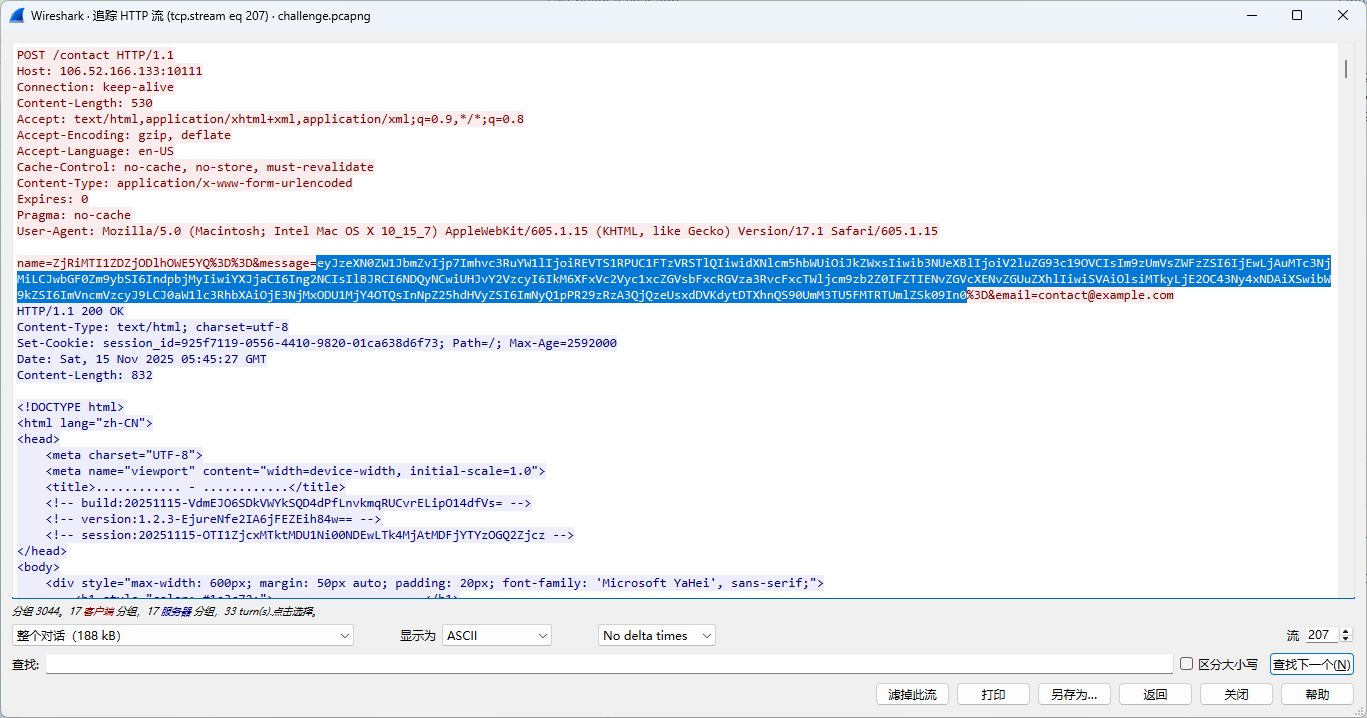Viewport: 1367px width, 718px height.
Task: Open the 显示为 ASCII format dropdown
Action: tap(497, 635)
